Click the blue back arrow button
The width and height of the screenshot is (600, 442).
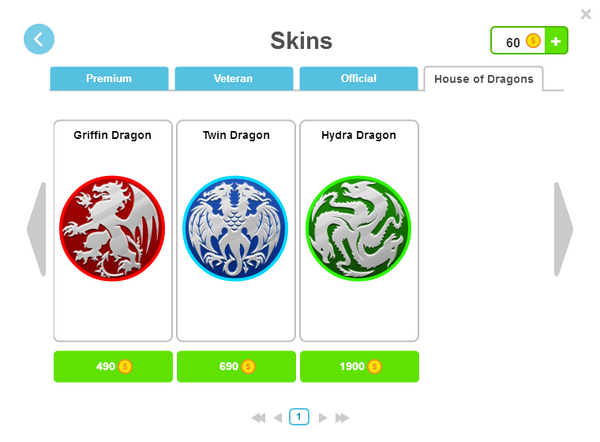[39, 39]
